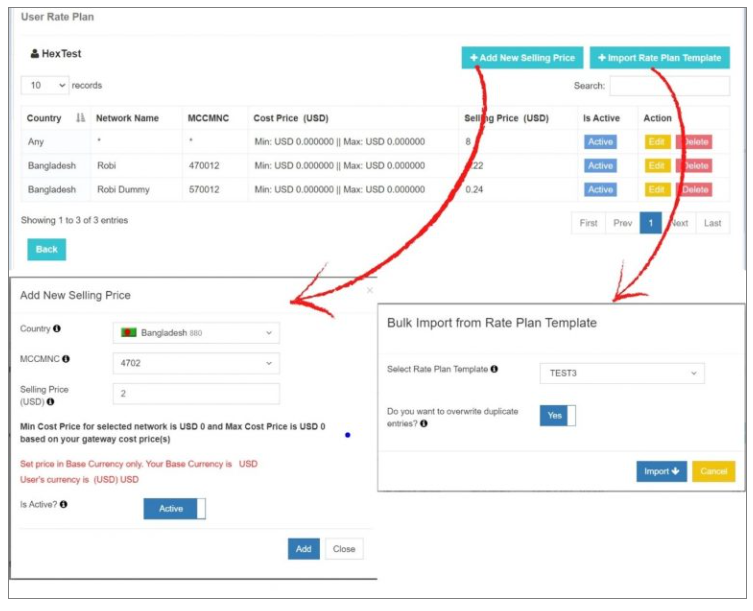Click the Is Active? info icon
Screen dimensions: 753x611
[63, 504]
